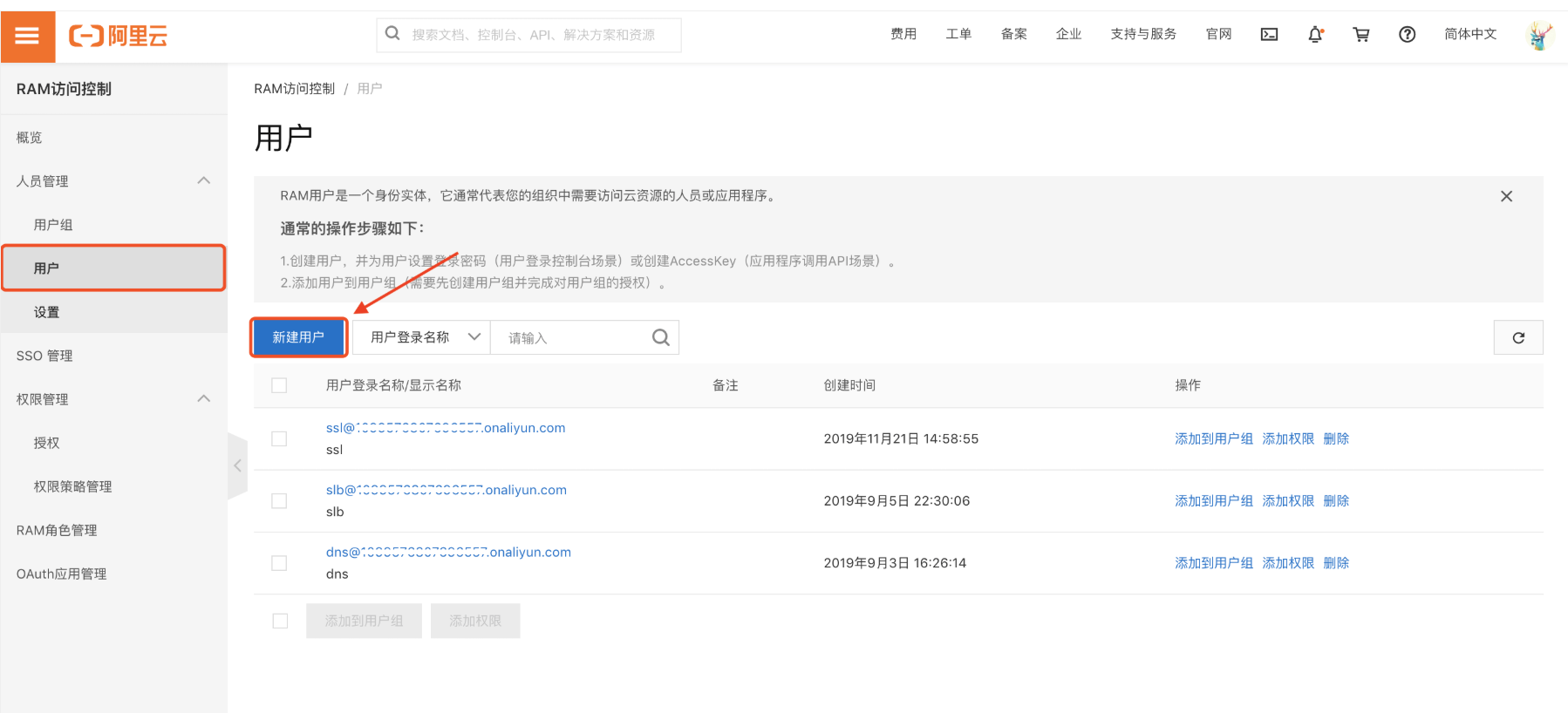The width and height of the screenshot is (1568, 713).
Task: Collapse the 人员管理 sidebar section
Action: pyautogui.click(x=204, y=181)
